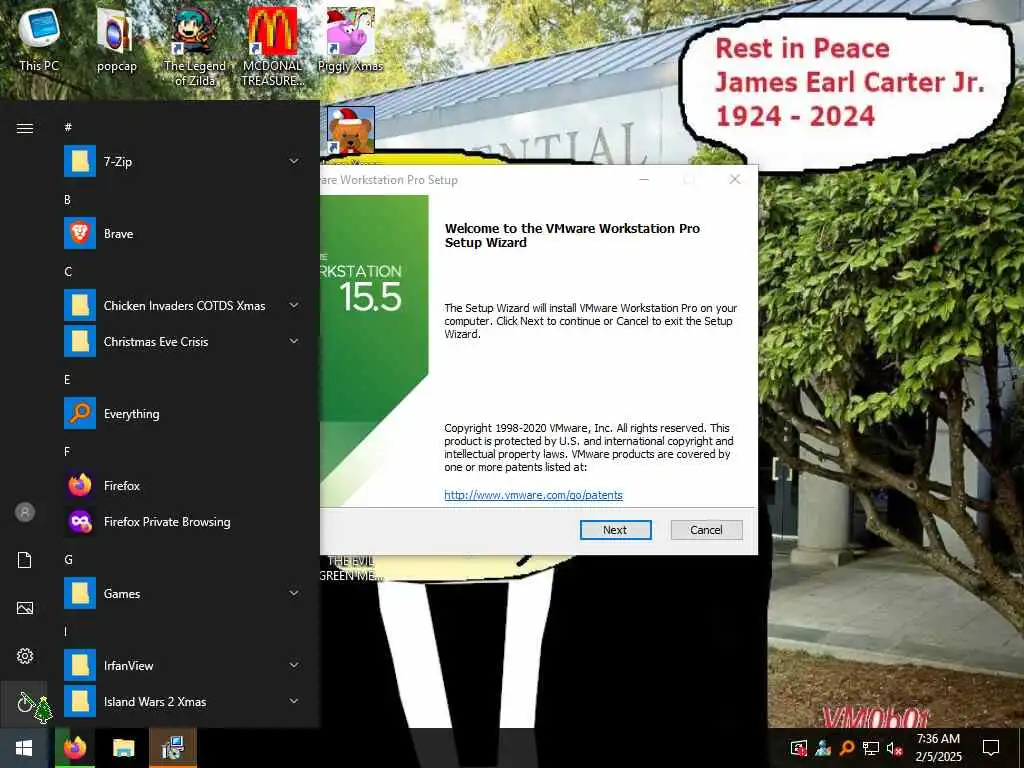This screenshot has height=768, width=1024.
Task: Jump to letter G in the Start list
Action: point(68,560)
